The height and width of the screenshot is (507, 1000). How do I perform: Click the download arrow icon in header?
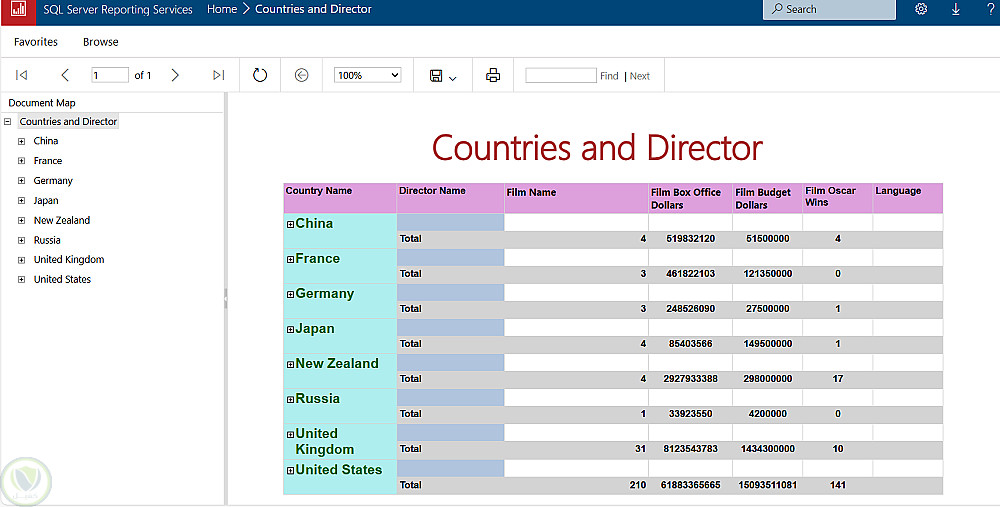pos(955,9)
